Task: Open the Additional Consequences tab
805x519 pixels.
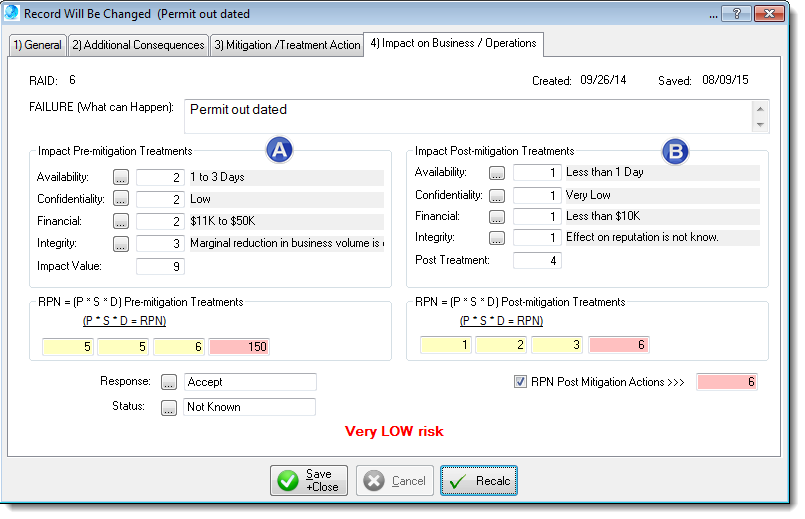Action: (x=138, y=45)
